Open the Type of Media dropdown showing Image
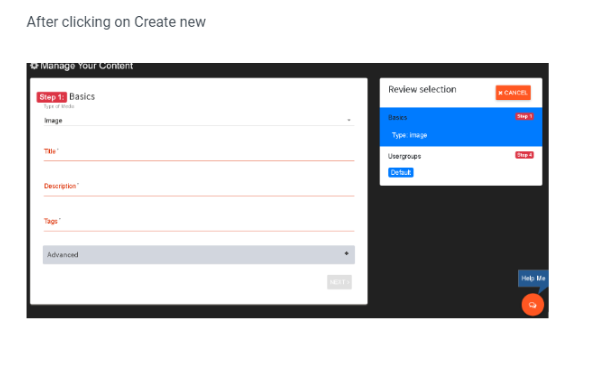 tap(199, 121)
